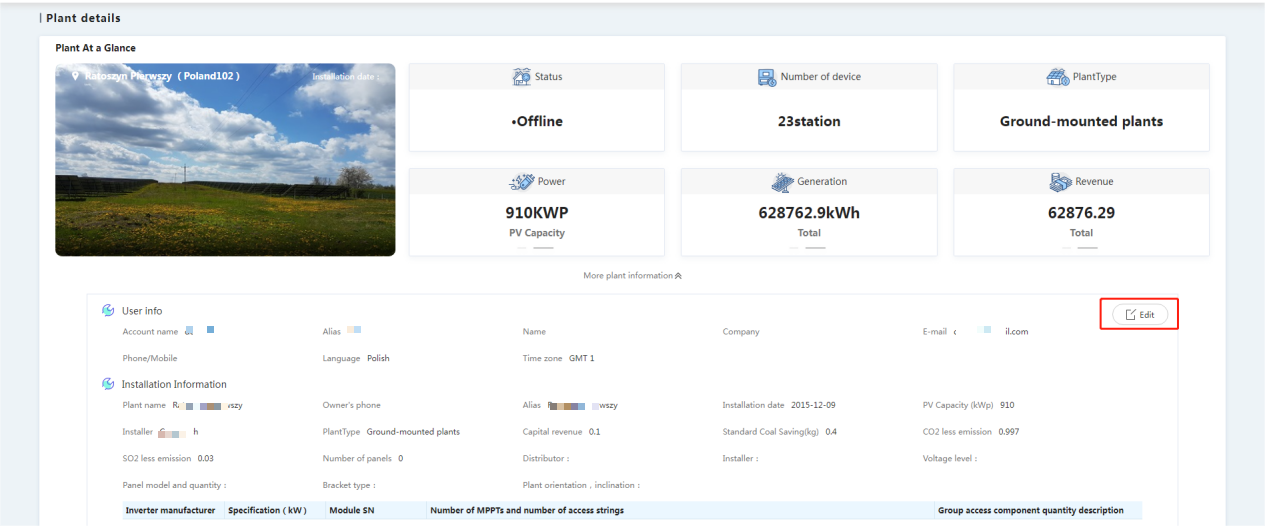The height and width of the screenshot is (526, 1265).
Task: Click the Inverter manufacturer column header
Action: (x=170, y=510)
